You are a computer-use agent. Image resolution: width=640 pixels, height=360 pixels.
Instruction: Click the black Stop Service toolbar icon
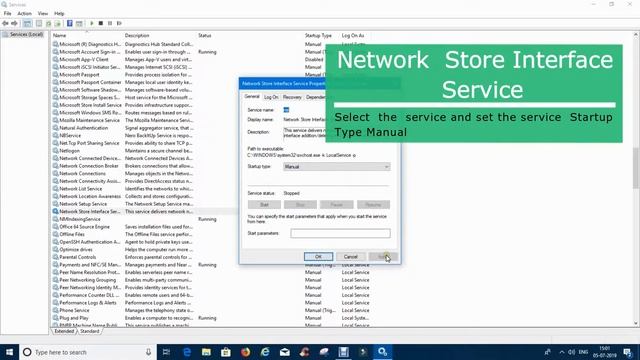coord(101,23)
